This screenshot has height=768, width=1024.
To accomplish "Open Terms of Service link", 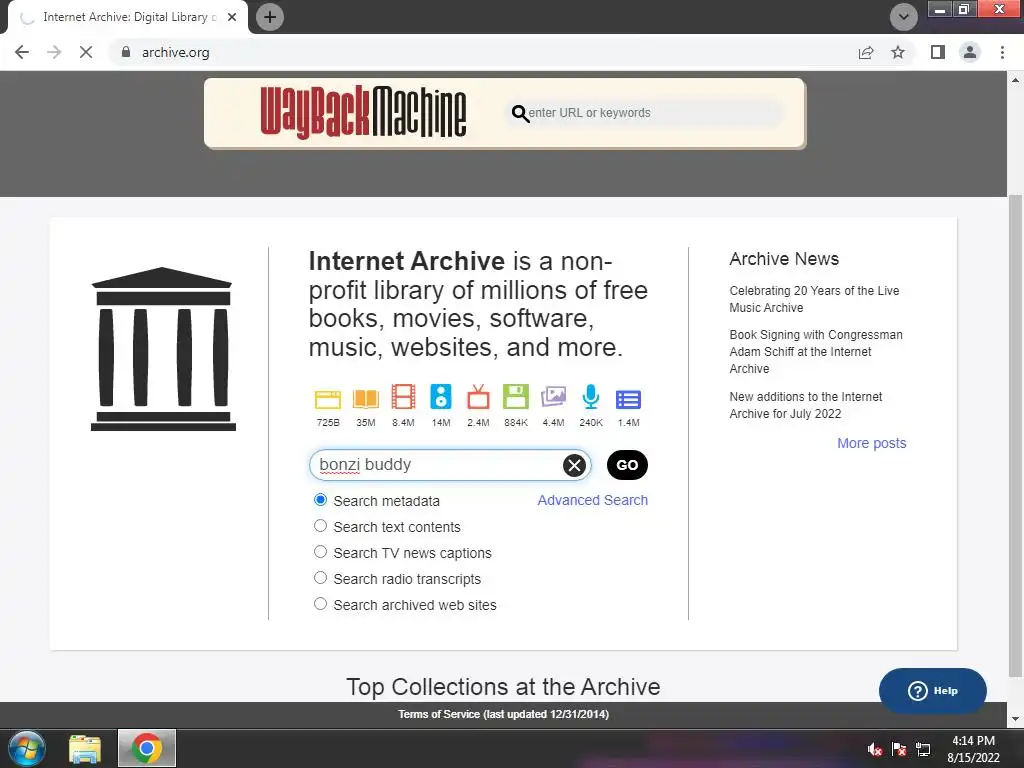I will coord(504,714).
